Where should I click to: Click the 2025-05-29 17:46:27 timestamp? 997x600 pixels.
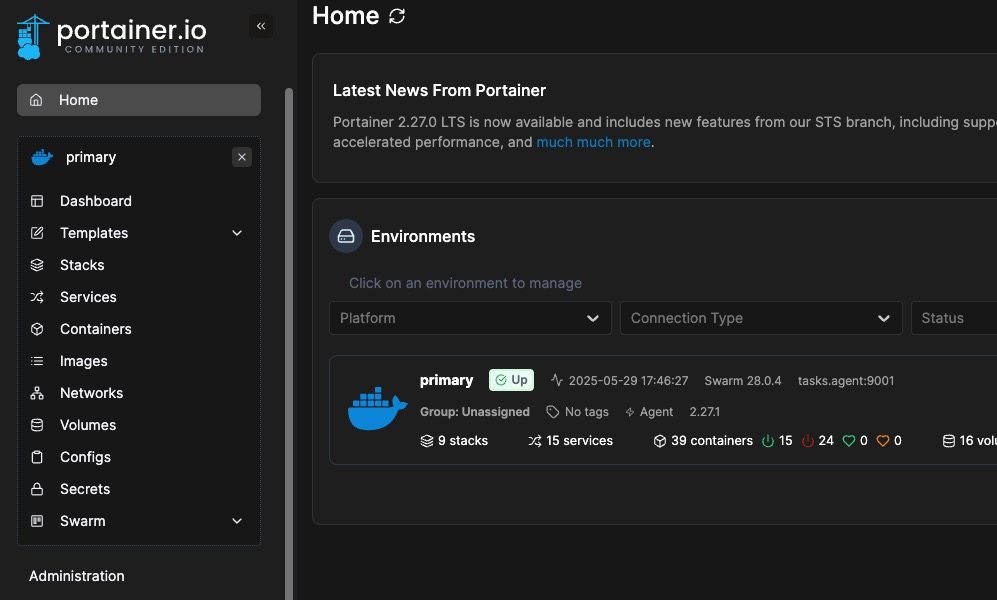pos(628,381)
